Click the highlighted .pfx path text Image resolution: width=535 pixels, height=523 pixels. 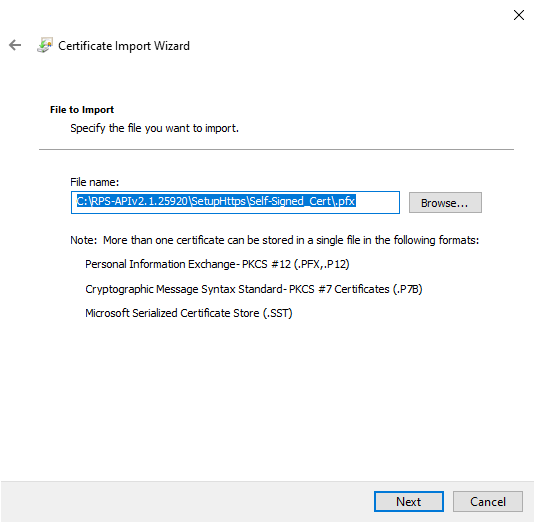pos(216,201)
